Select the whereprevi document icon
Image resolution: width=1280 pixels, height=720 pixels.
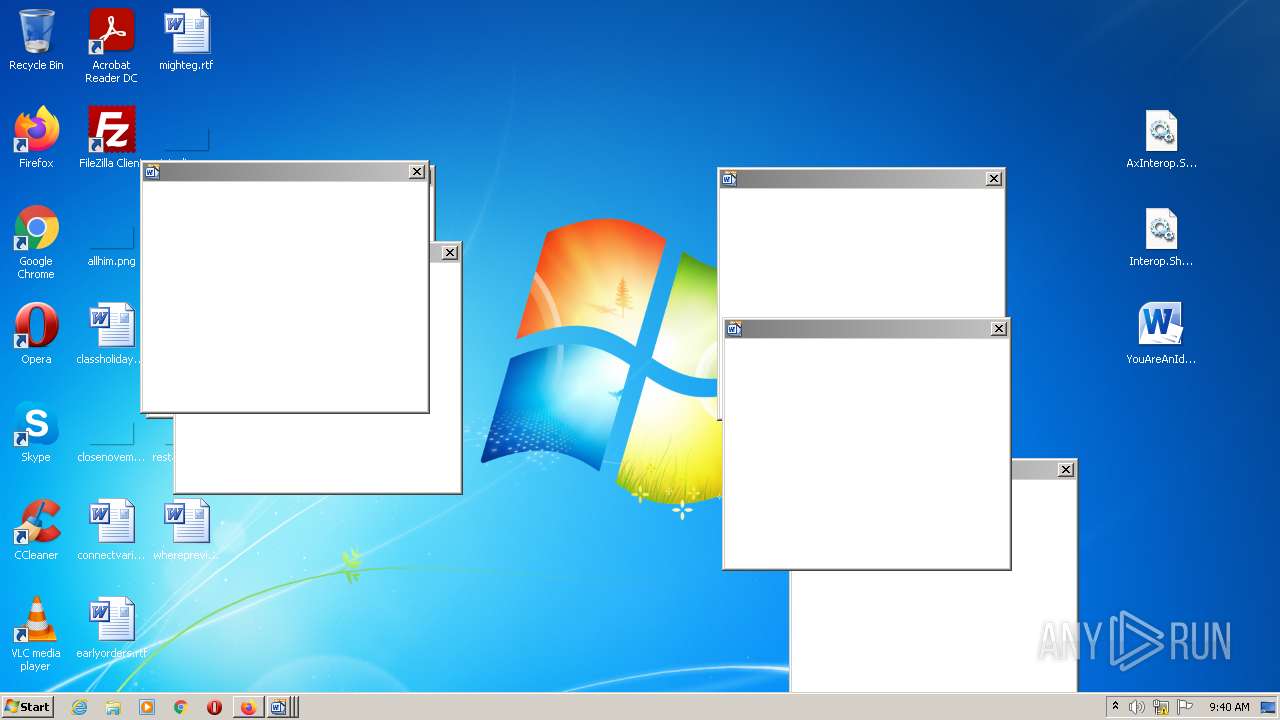[186, 530]
